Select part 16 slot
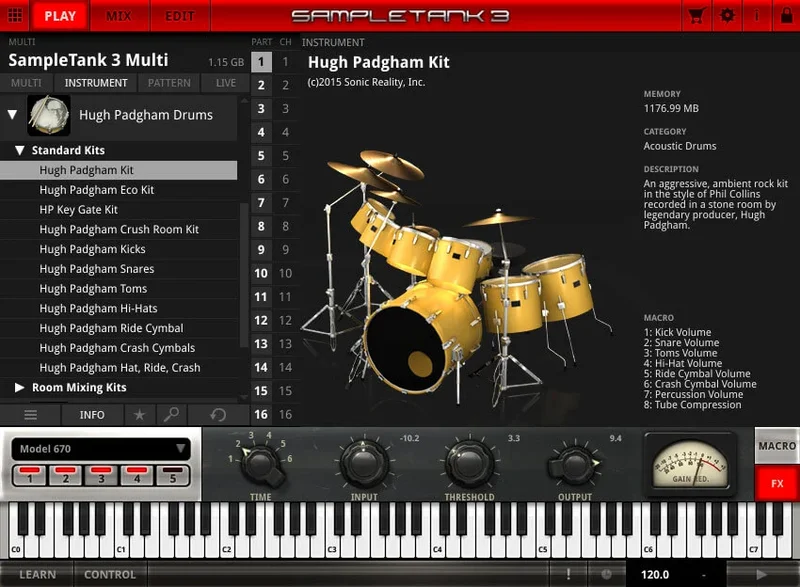Viewport: 800px width, 587px height. (x=261, y=414)
